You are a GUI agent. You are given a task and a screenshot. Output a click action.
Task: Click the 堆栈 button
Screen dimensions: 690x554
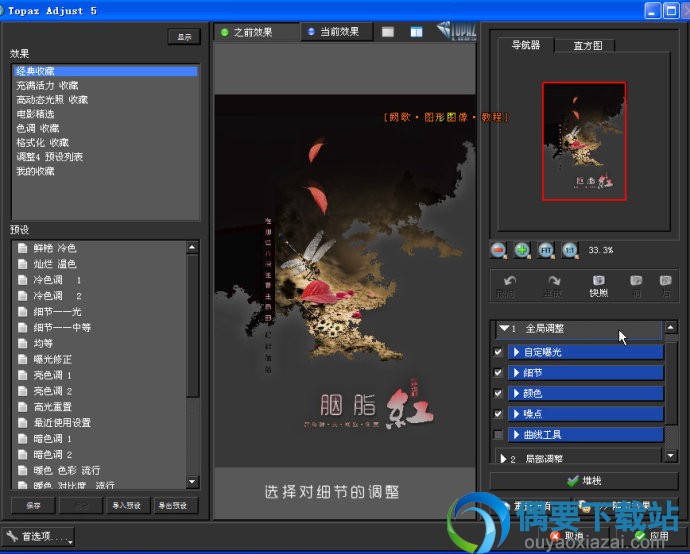[584, 481]
